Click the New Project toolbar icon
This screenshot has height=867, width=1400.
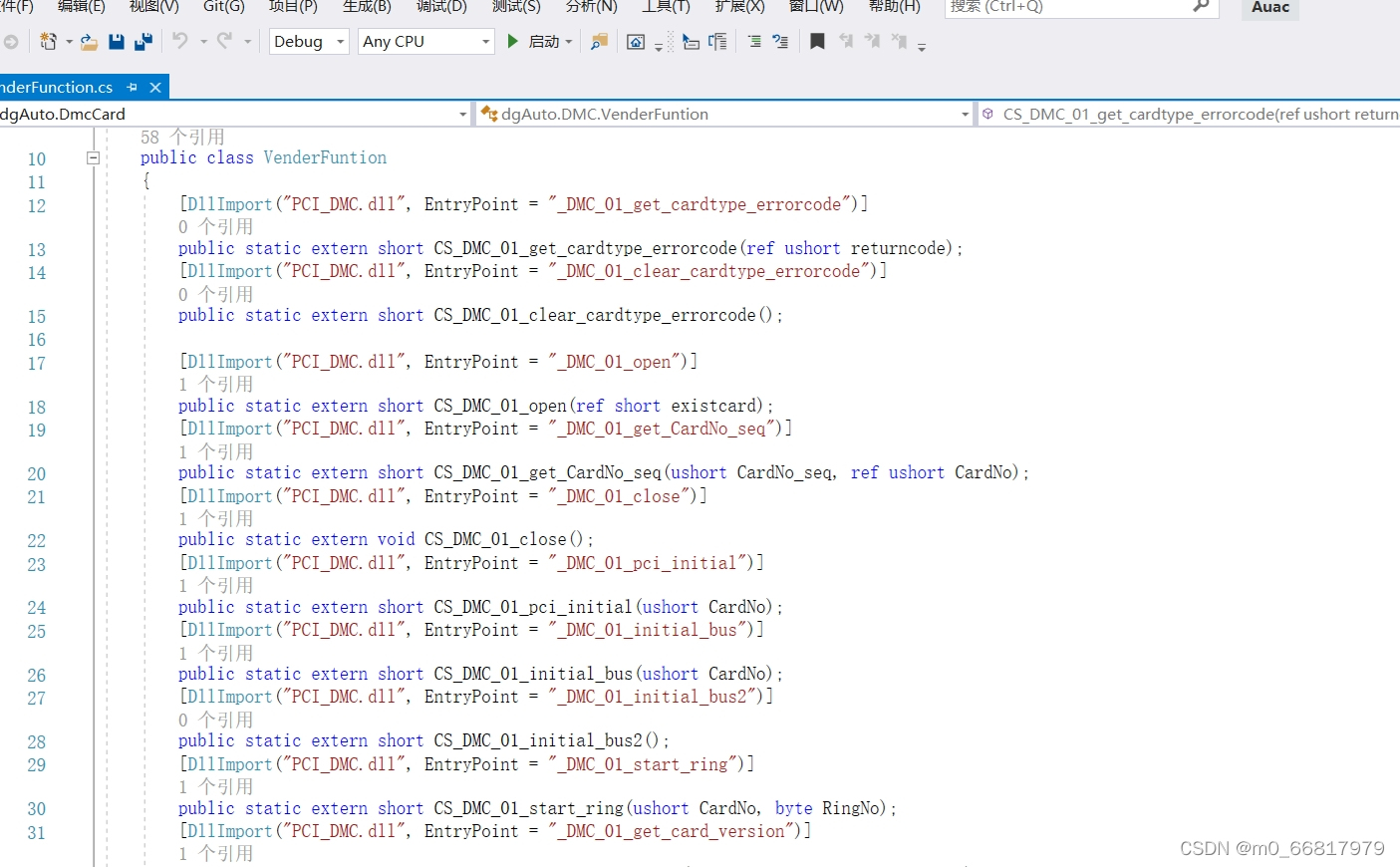coord(48,41)
